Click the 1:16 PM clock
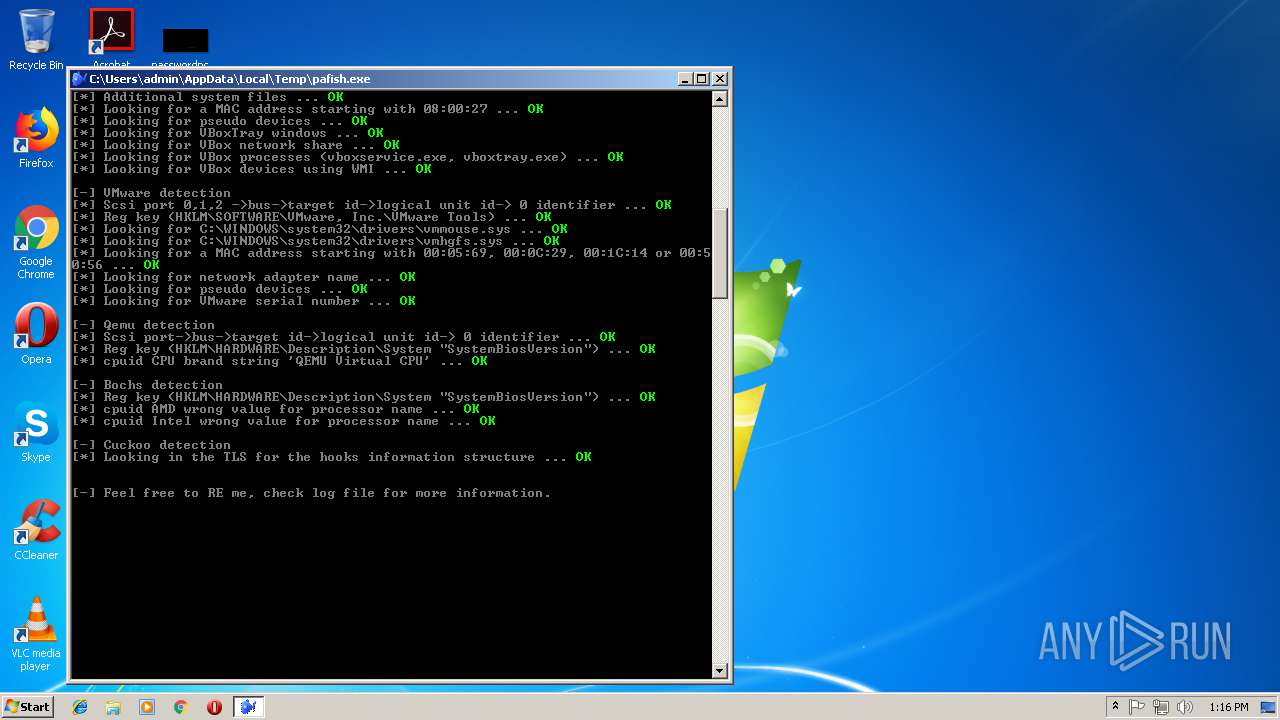 click(1228, 707)
